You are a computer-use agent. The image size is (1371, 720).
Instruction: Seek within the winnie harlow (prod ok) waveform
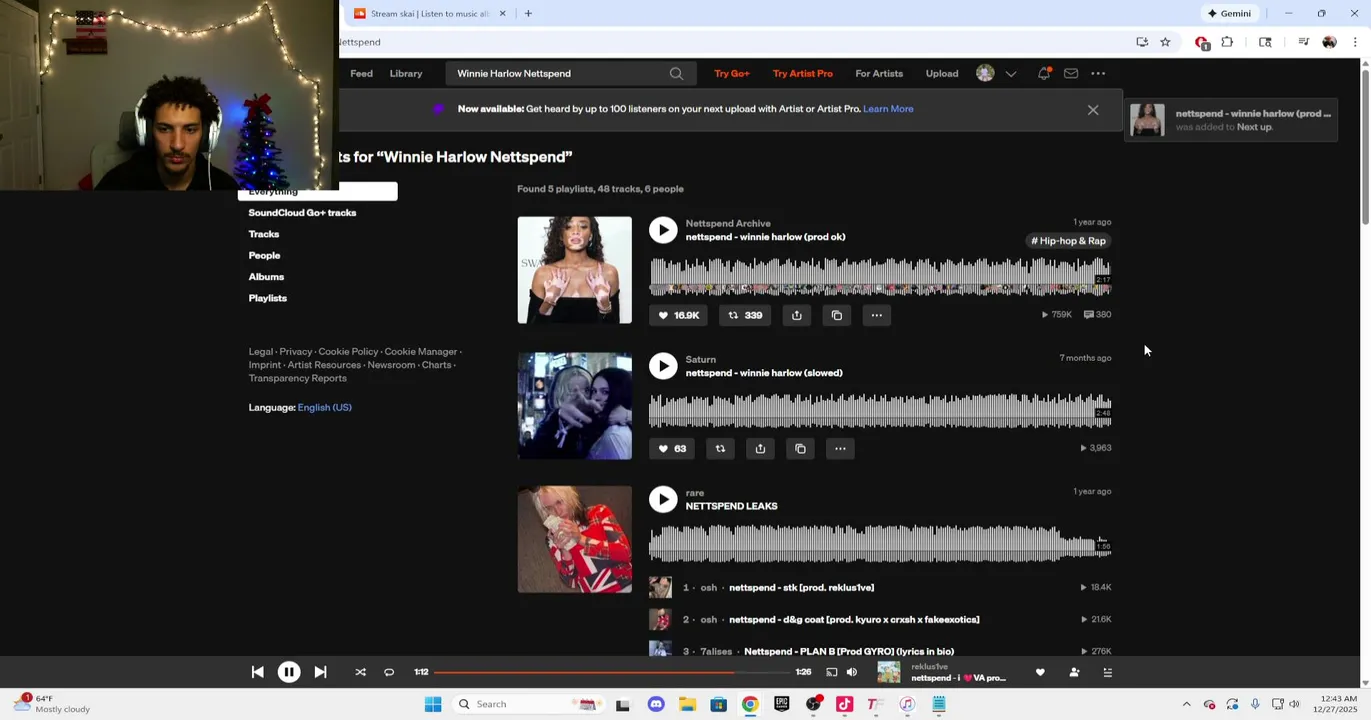click(x=880, y=276)
